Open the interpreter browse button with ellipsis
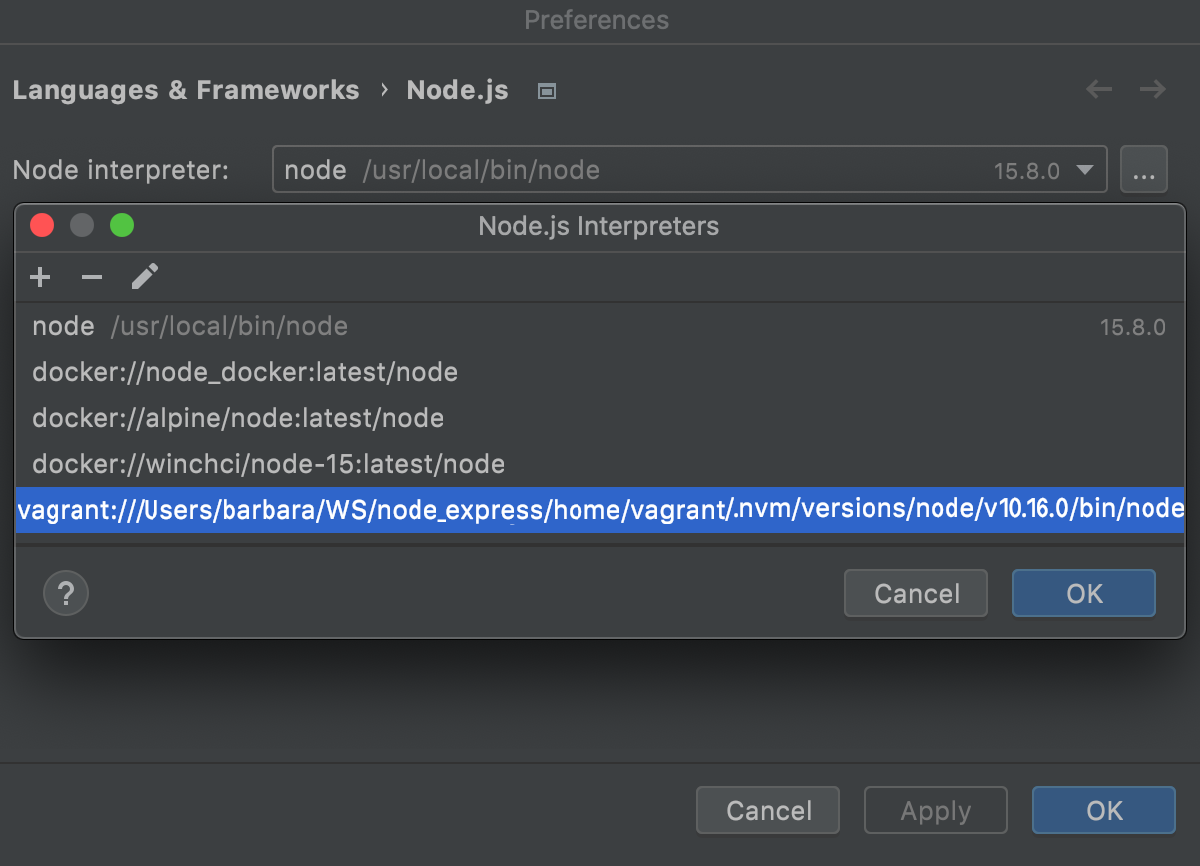The height and width of the screenshot is (866, 1200). point(1144,169)
